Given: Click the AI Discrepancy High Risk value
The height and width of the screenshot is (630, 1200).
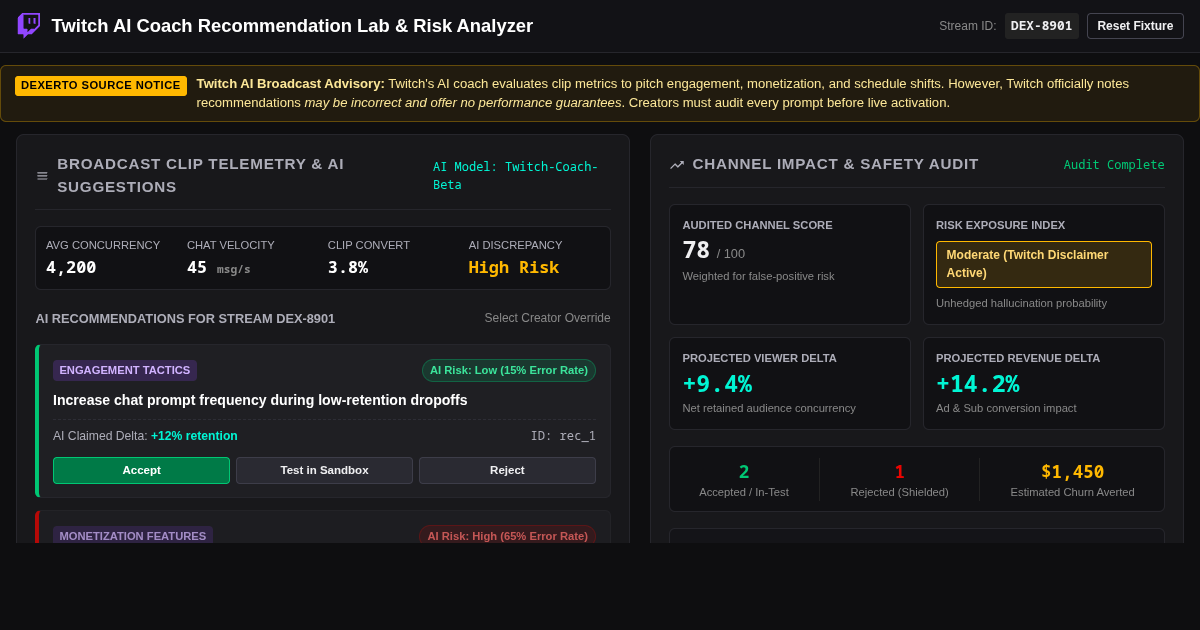Looking at the screenshot, I should (x=514, y=267).
